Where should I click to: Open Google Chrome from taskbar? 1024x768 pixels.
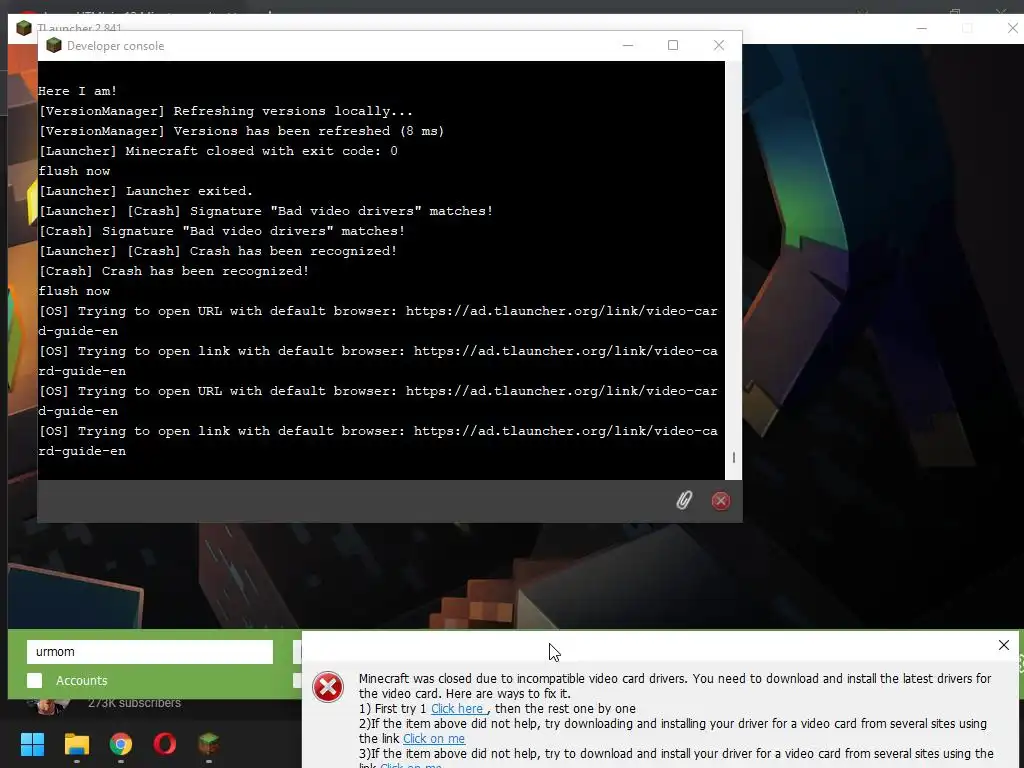pos(121,744)
